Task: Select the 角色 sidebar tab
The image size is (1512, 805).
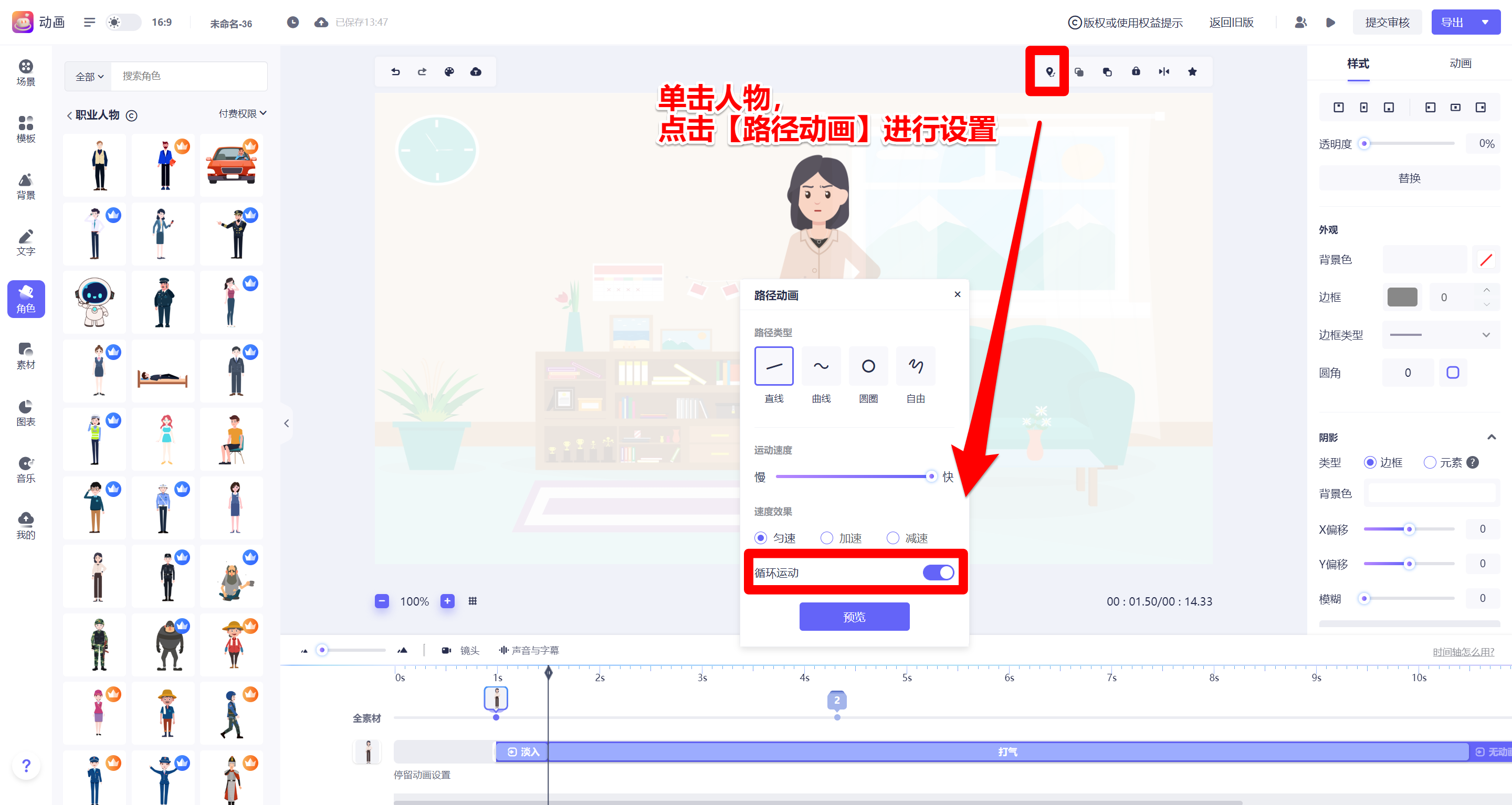Action: [x=26, y=299]
